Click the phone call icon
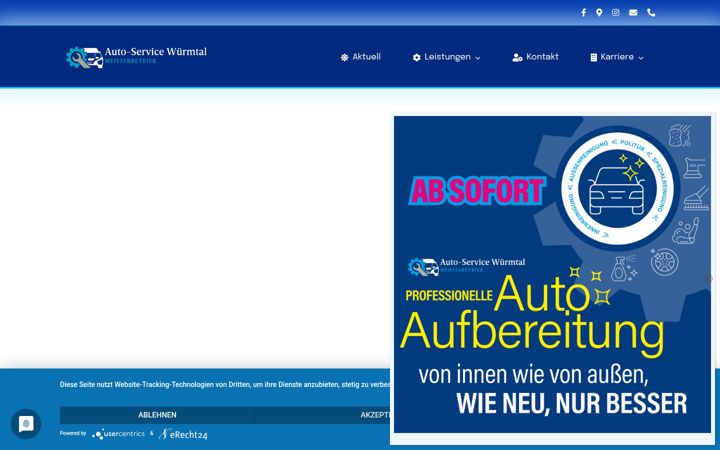 (x=651, y=12)
